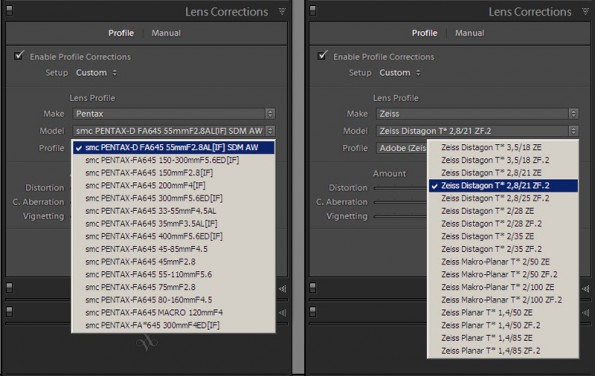This screenshot has height=376, width=595.
Task: Switch to Profile tab in right panel
Action: [x=425, y=33]
